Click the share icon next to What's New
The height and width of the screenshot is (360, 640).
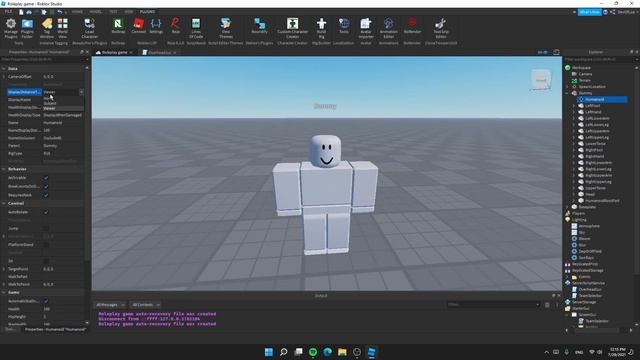click(613, 12)
